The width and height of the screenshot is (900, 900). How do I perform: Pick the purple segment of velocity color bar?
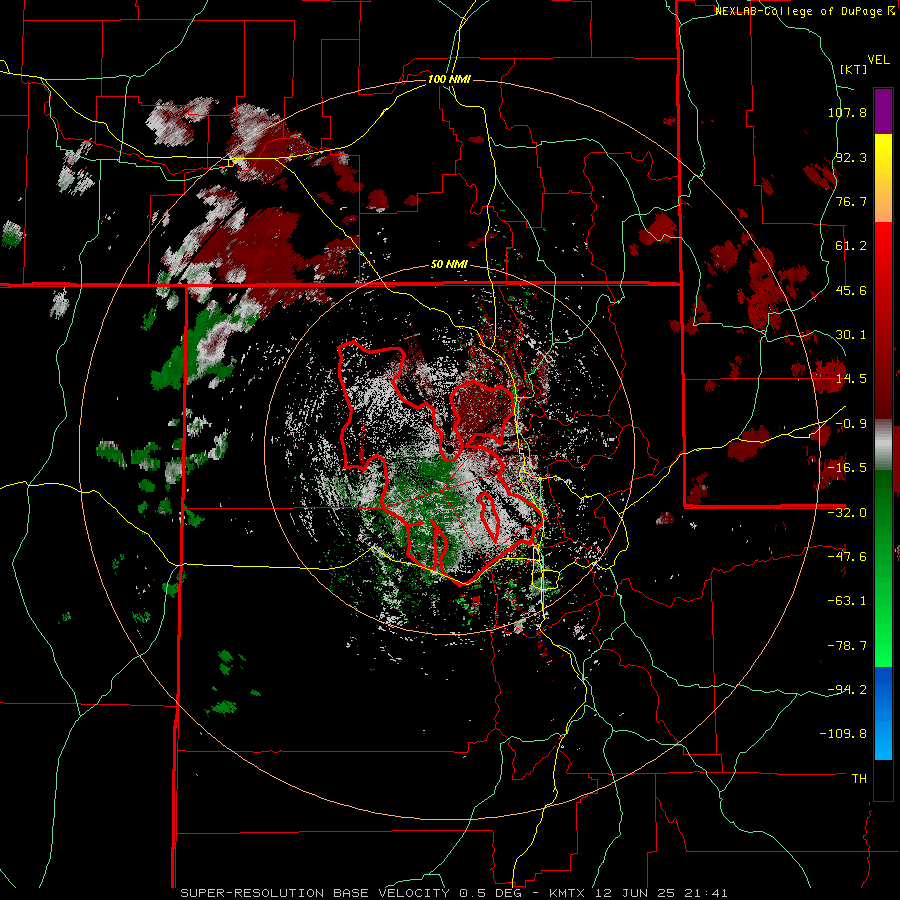coord(883,111)
